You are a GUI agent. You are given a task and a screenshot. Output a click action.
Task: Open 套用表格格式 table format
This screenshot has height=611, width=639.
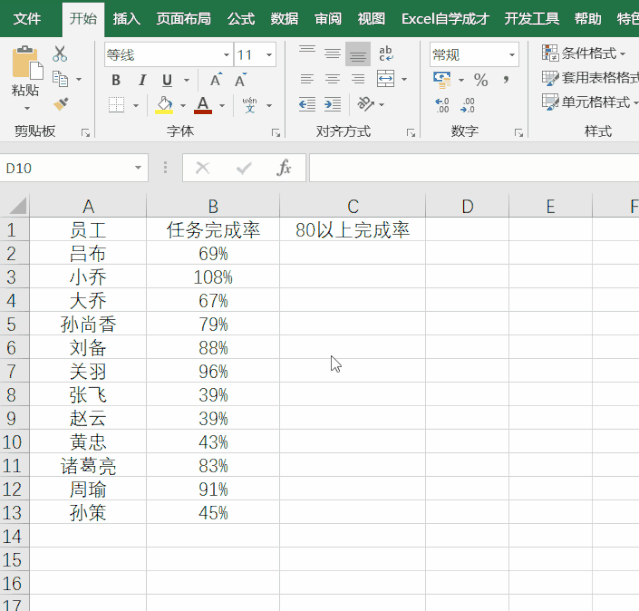coord(590,77)
